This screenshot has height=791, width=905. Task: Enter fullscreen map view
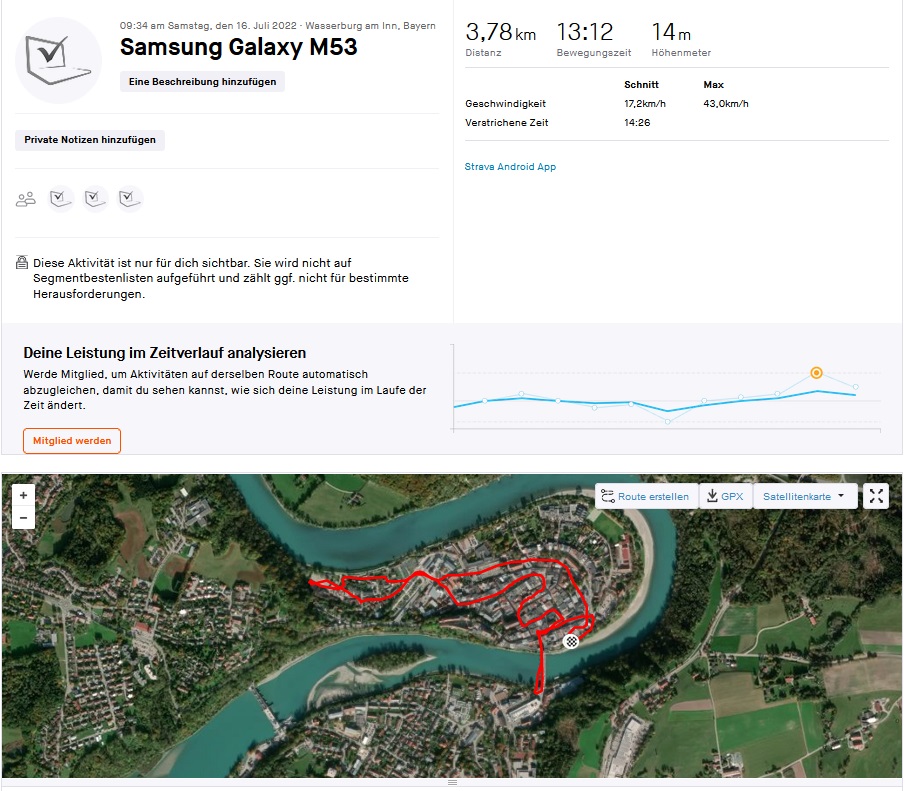(x=875, y=496)
